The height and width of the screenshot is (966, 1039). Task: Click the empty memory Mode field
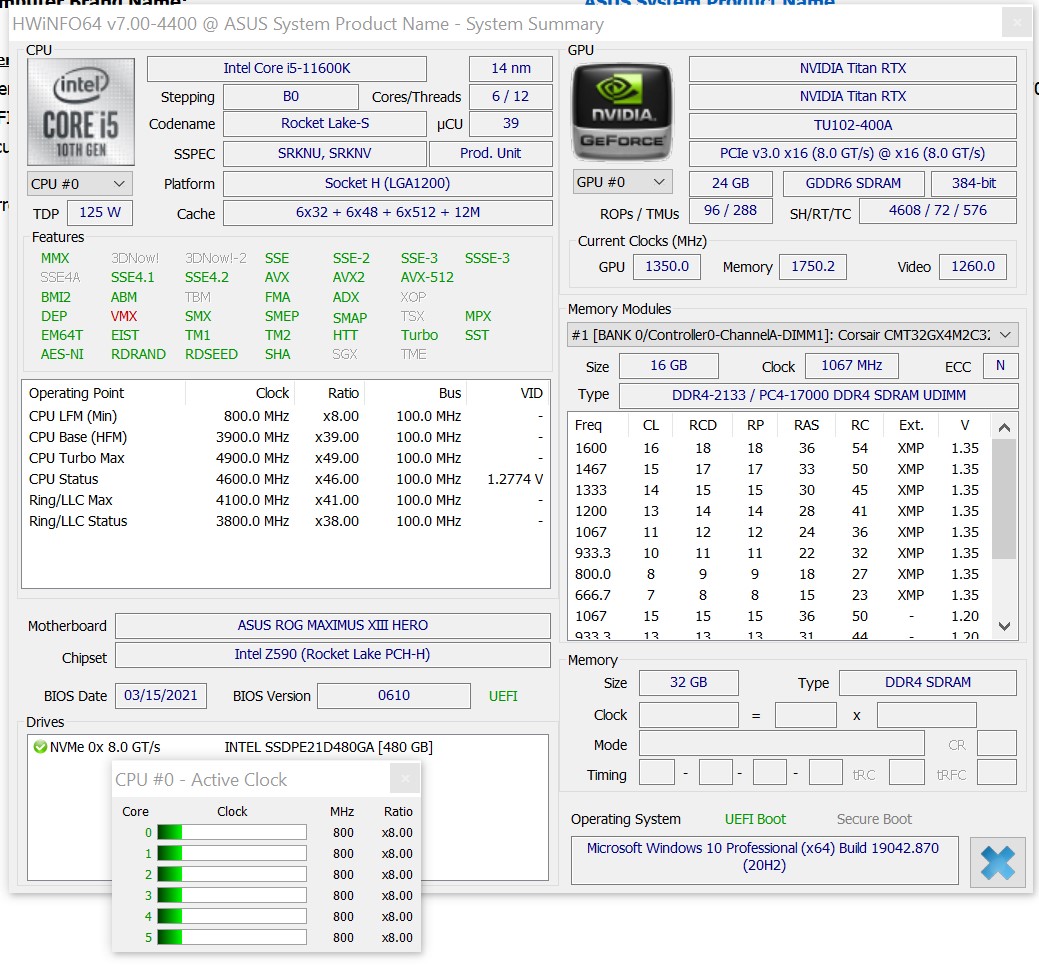click(782, 743)
